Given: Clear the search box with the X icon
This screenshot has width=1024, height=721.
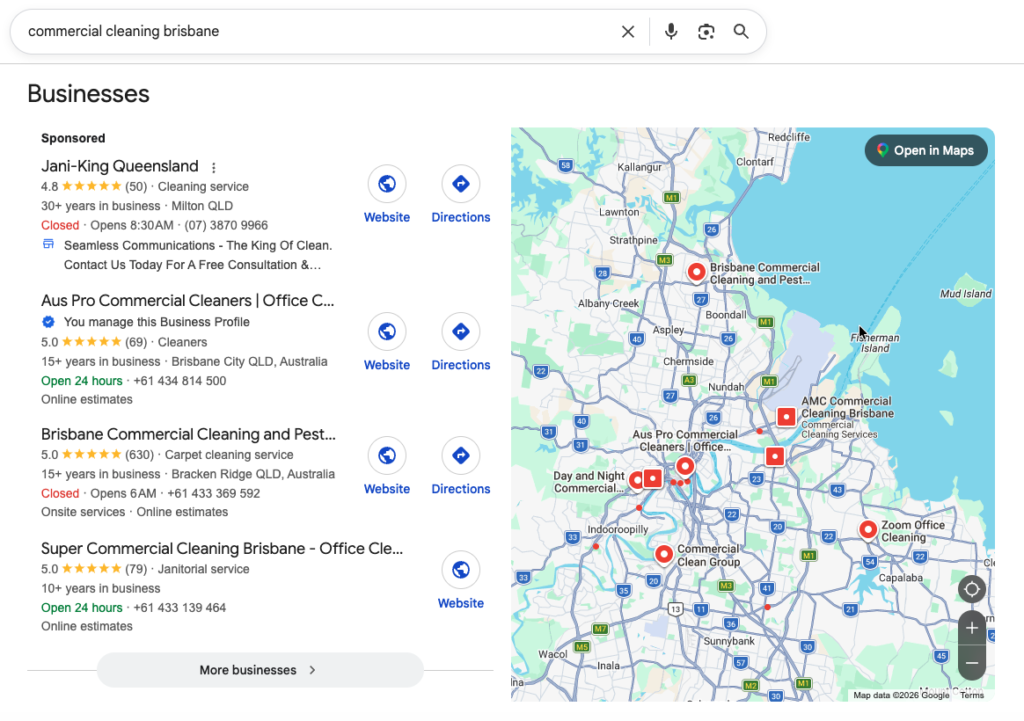Looking at the screenshot, I should [x=628, y=31].
